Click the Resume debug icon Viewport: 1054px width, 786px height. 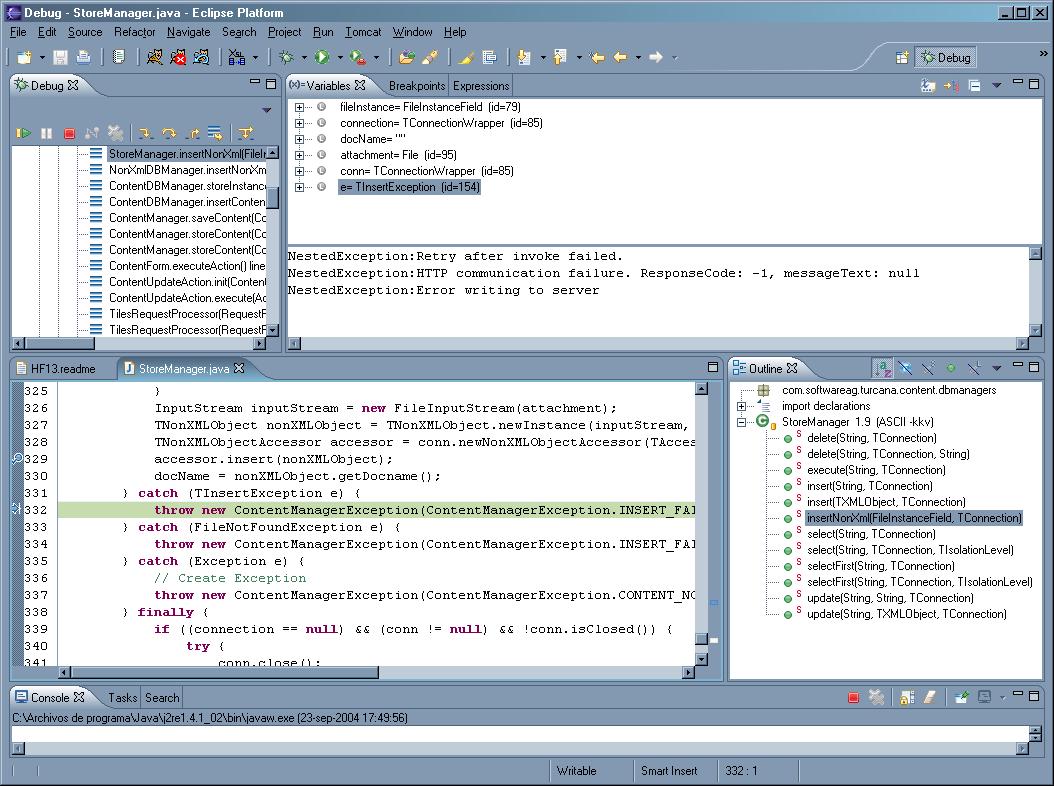click(24, 133)
